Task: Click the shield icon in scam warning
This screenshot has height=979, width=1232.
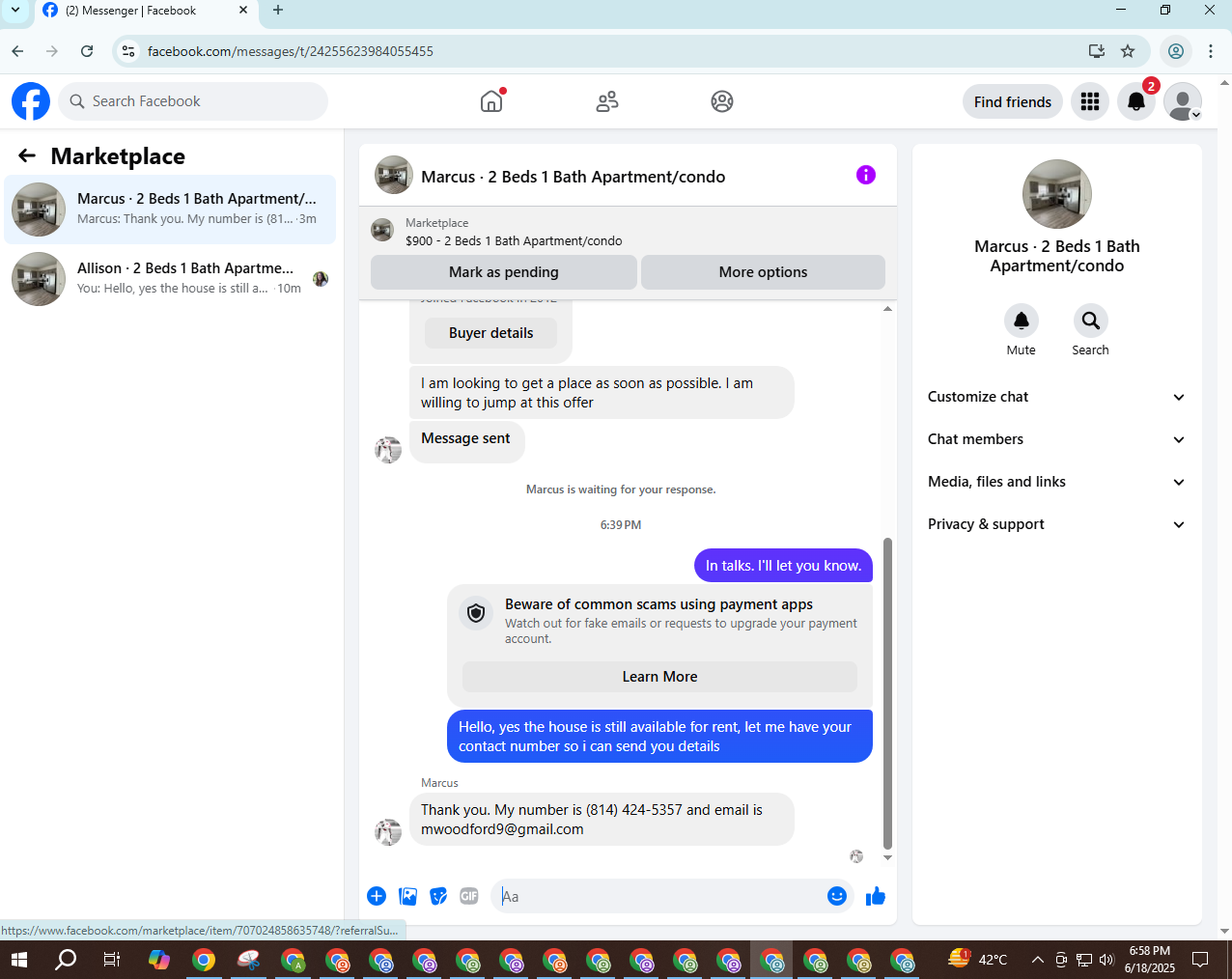Action: coord(476,612)
